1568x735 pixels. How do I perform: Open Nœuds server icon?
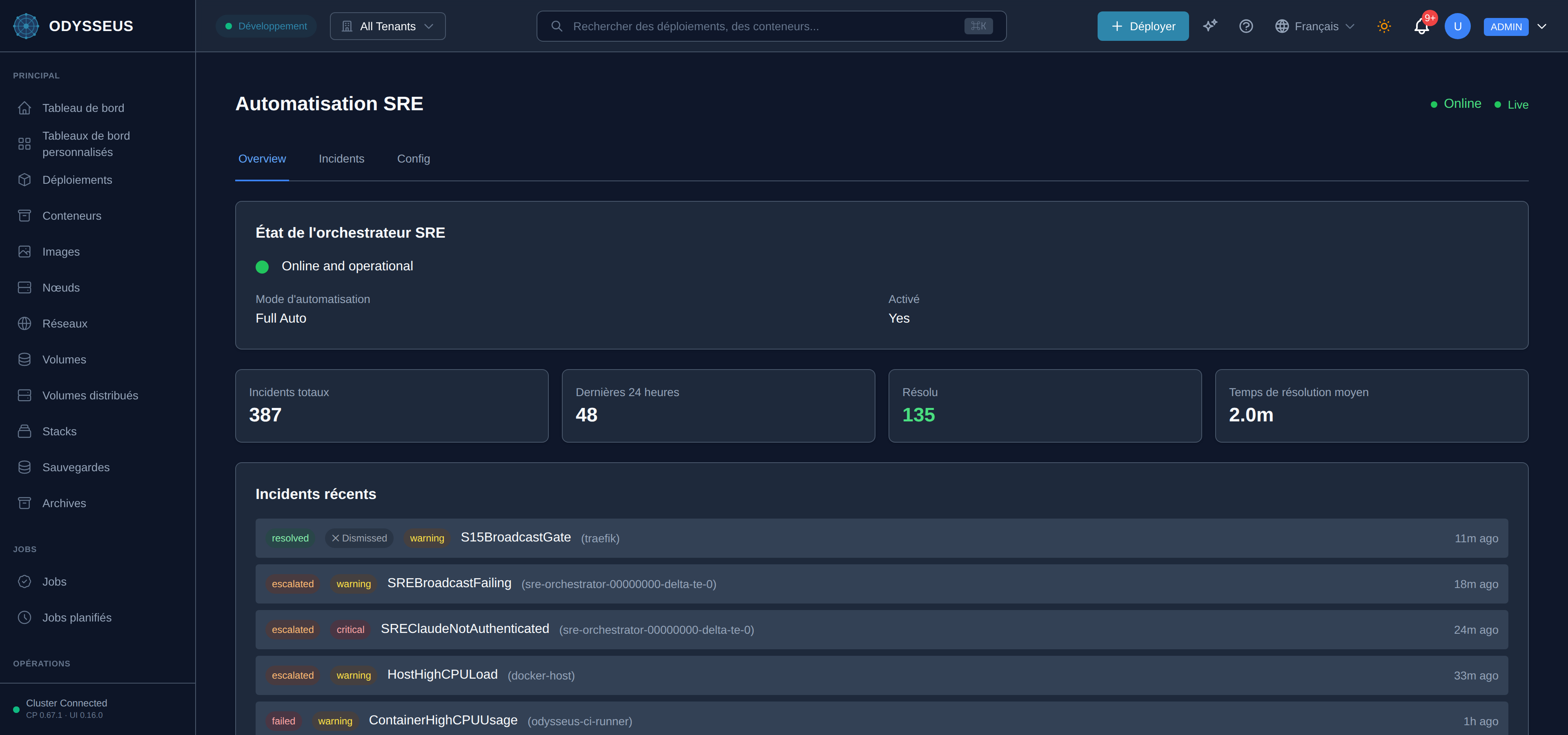point(24,287)
